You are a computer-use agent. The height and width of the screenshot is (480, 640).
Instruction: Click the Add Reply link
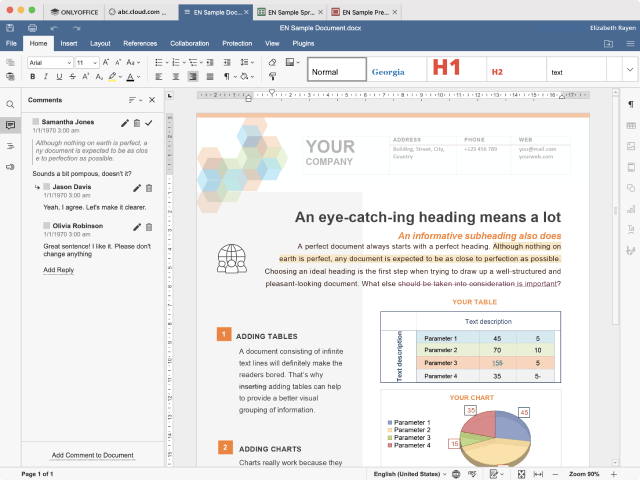[58, 270]
